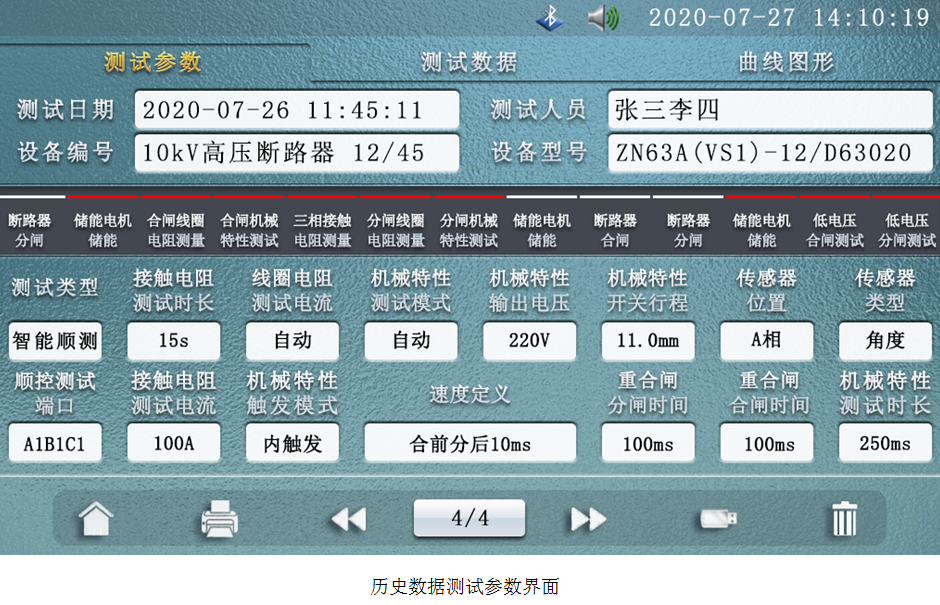Select the 低电压合闸测试 step

point(835,230)
